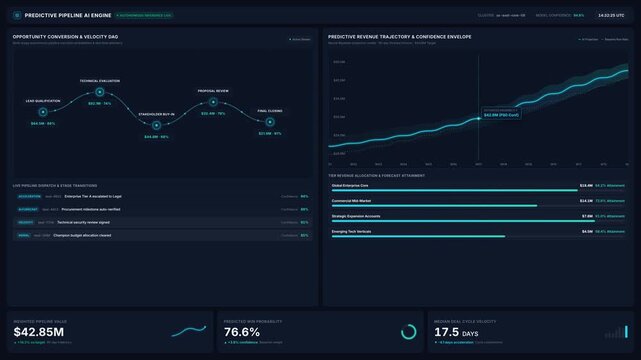Click the confidence percentage on Champion budget row

pos(304,235)
